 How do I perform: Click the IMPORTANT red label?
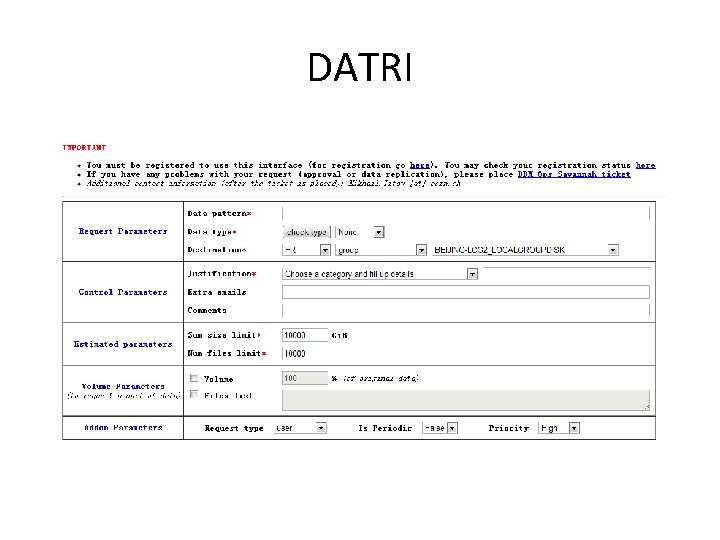[84, 147]
